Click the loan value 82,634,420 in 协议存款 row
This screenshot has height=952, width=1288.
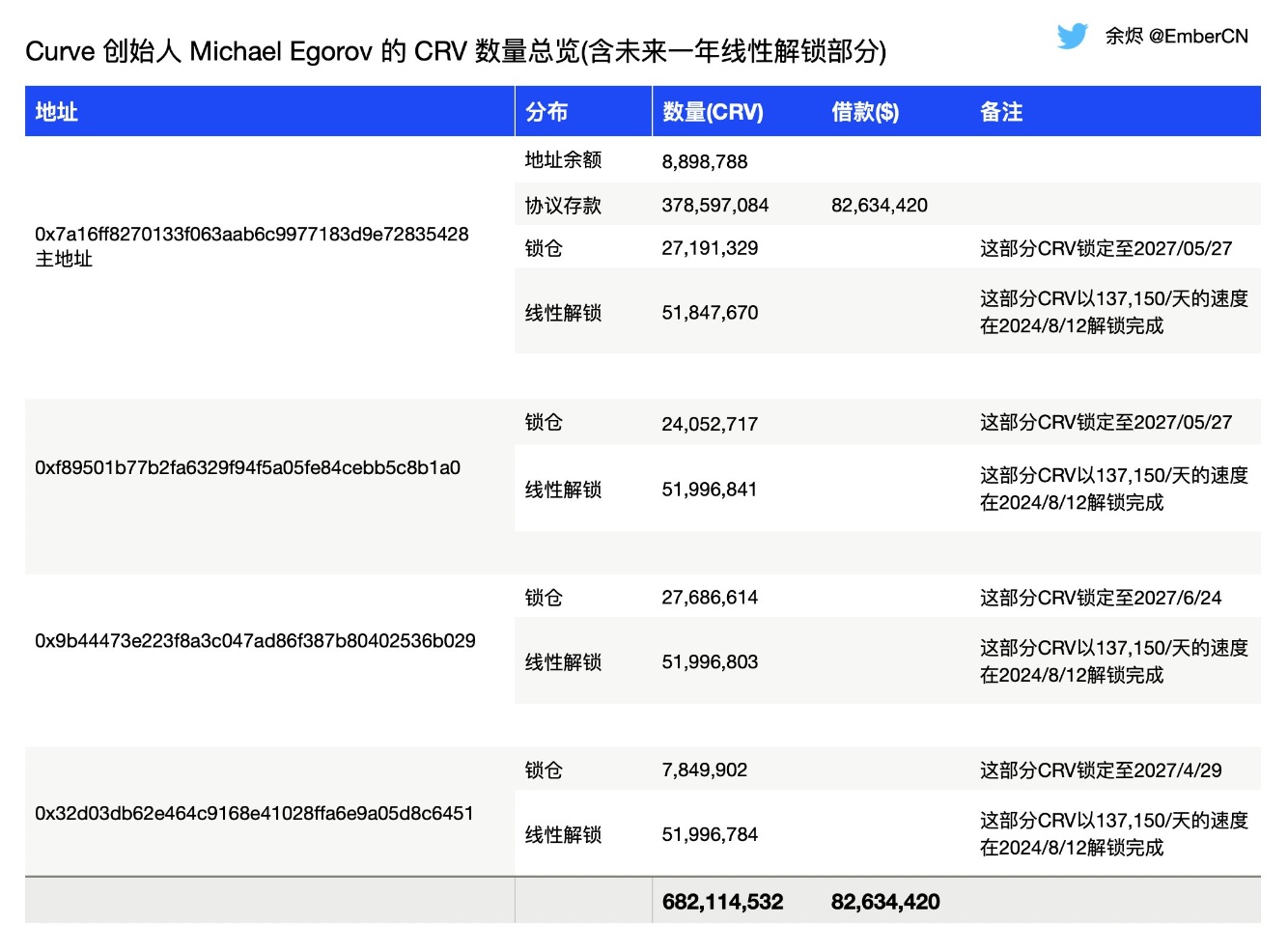pyautogui.click(x=880, y=205)
